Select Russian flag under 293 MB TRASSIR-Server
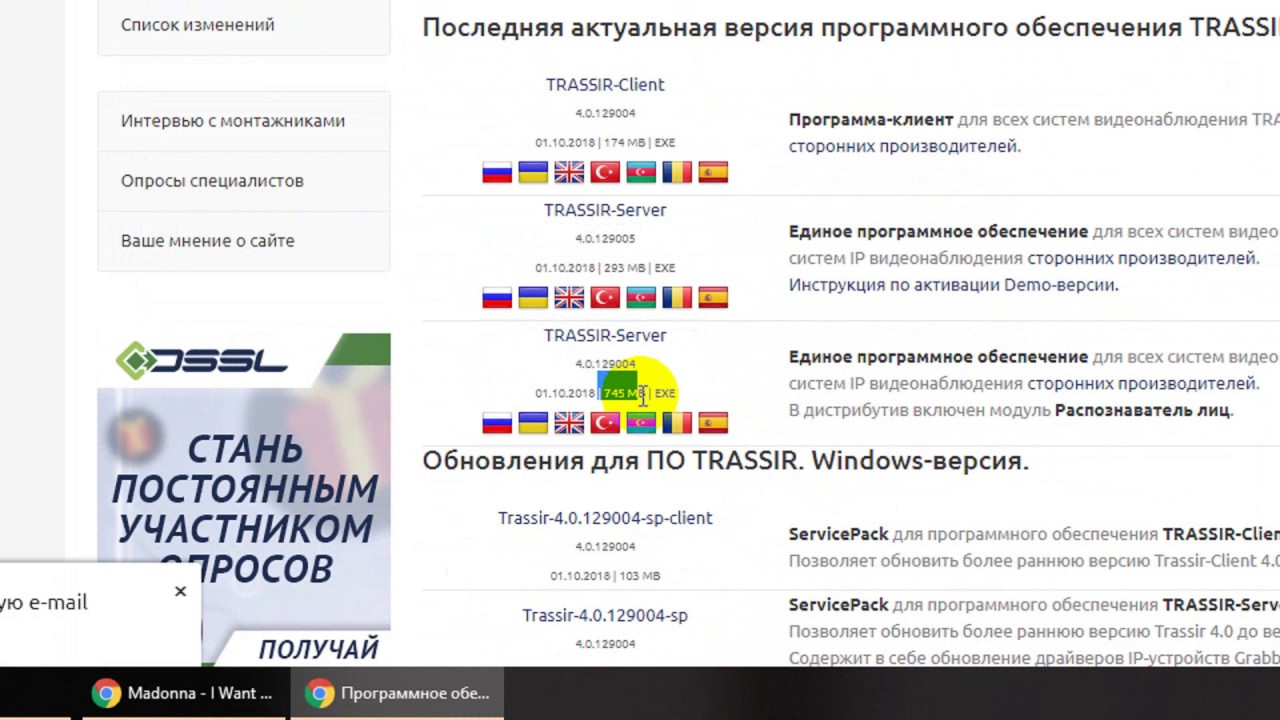 pyautogui.click(x=497, y=297)
